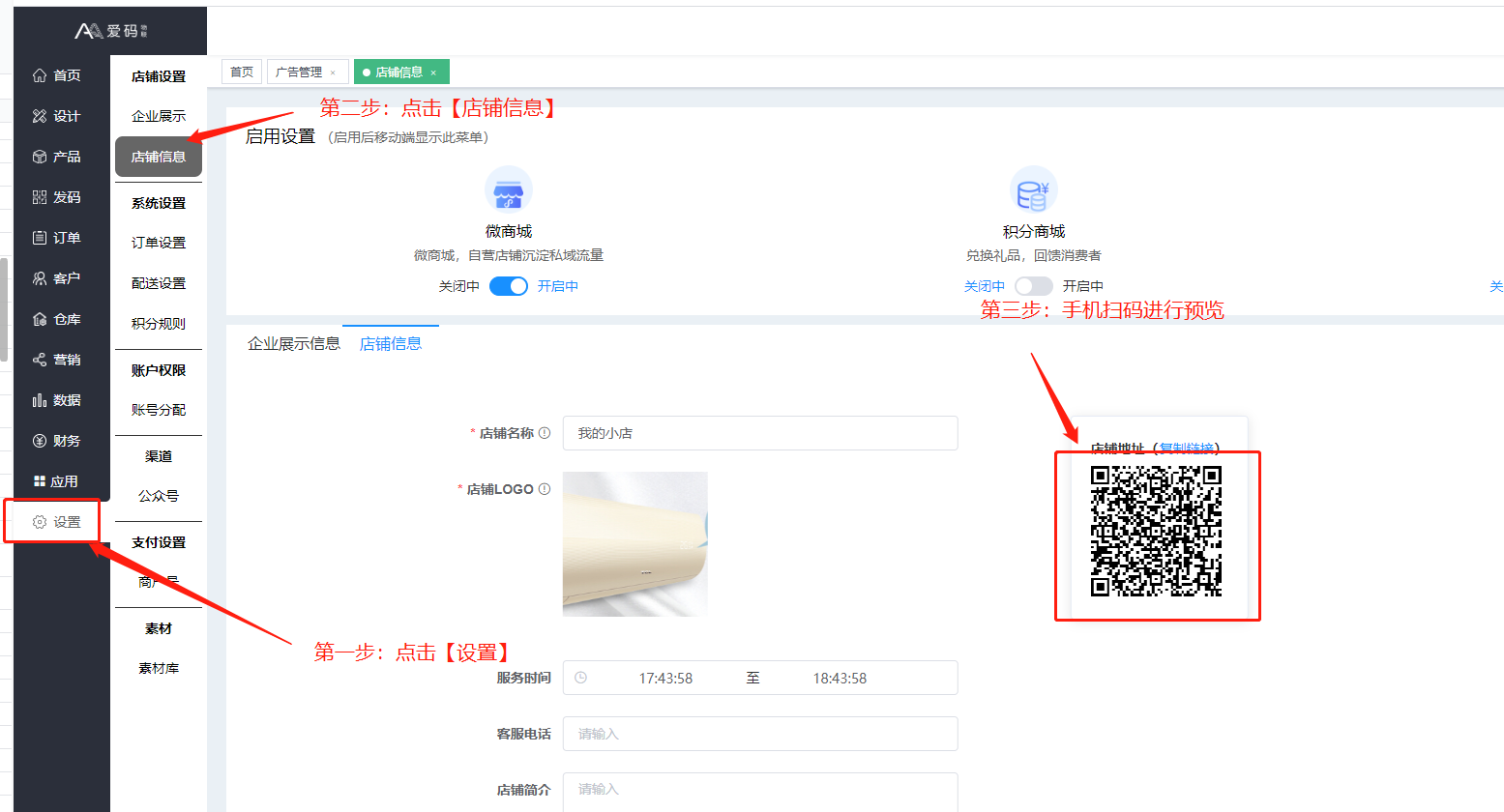This screenshot has width=1504, height=812.
Task: Click the 支付设置 group heading
Action: 159,542
